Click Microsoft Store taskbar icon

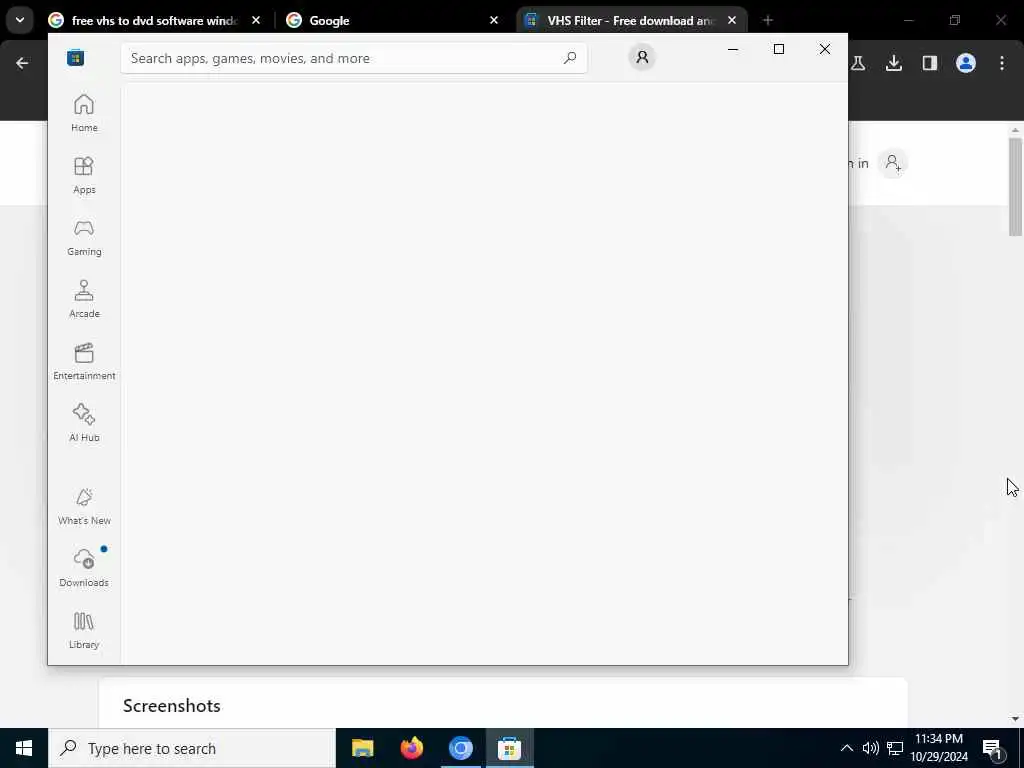pos(509,748)
